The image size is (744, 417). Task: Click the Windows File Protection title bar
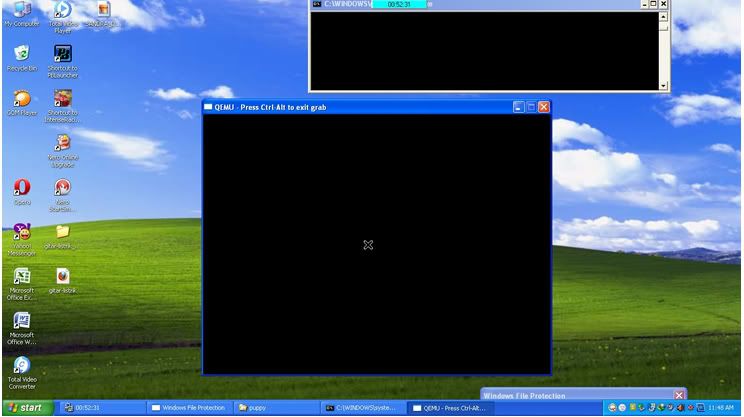(583, 395)
